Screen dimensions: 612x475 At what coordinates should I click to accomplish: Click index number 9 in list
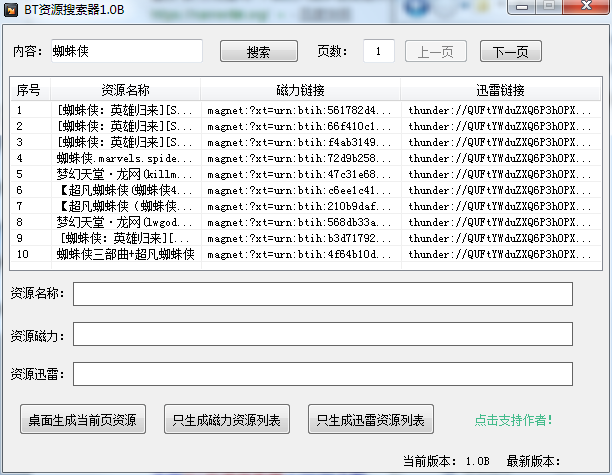coord(20,238)
